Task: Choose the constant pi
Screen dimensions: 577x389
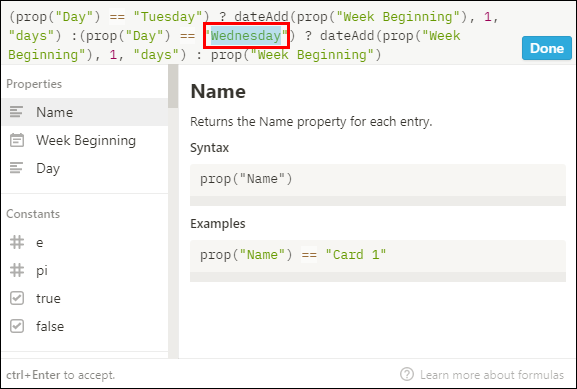Action: [x=85, y=270]
